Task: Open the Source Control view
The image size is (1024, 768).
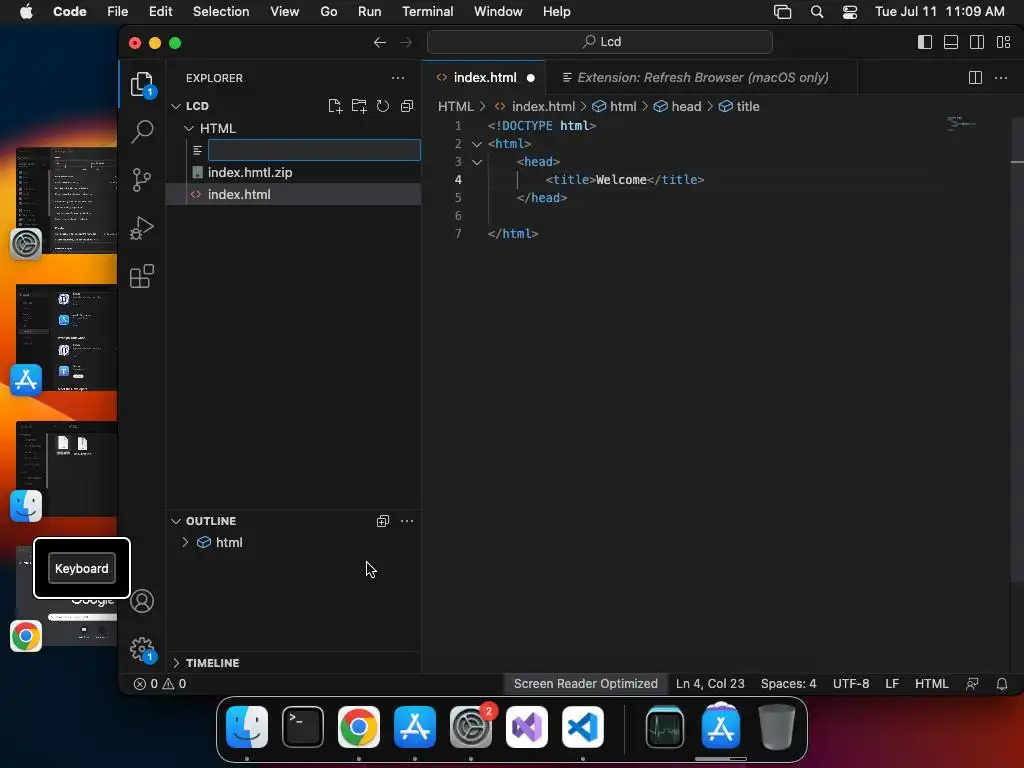Action: [x=142, y=180]
